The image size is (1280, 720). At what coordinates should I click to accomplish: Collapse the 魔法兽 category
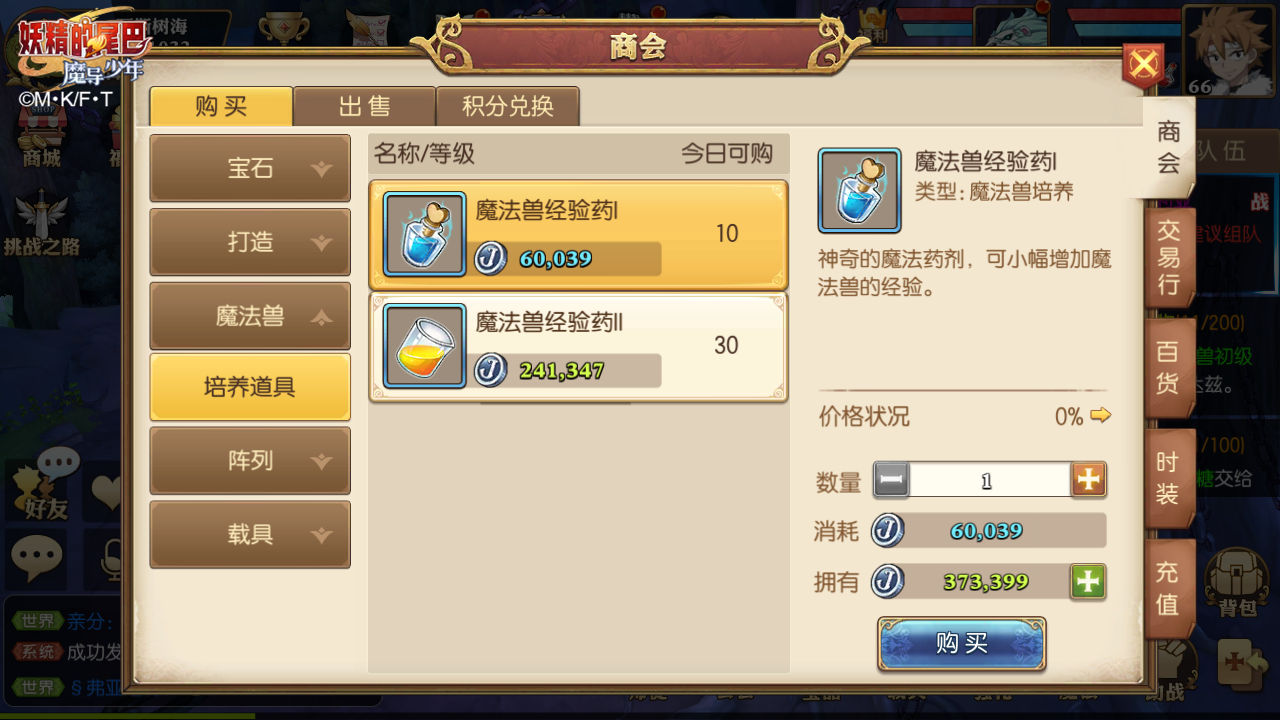click(250, 316)
